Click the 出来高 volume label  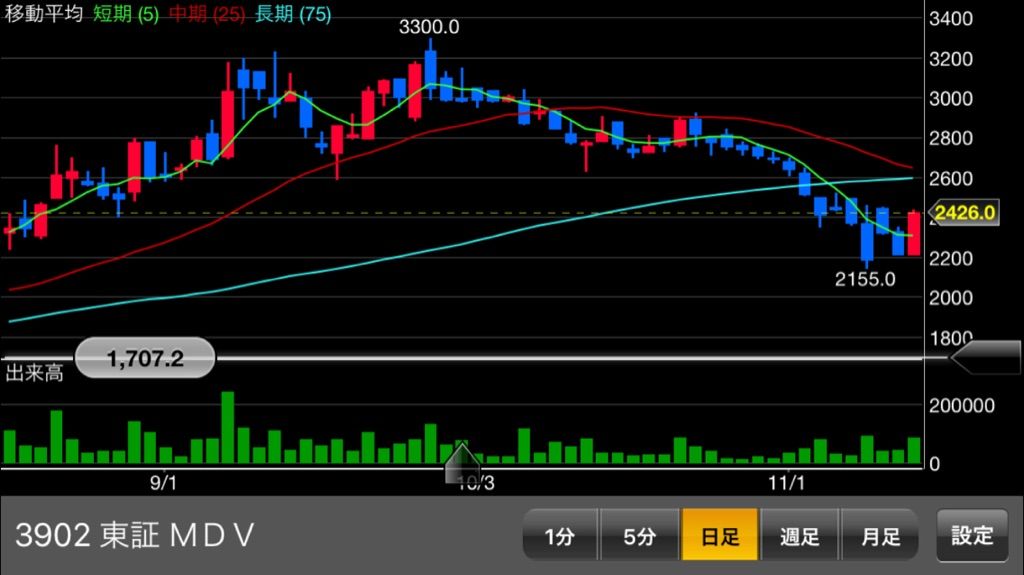pyautogui.click(x=35, y=372)
